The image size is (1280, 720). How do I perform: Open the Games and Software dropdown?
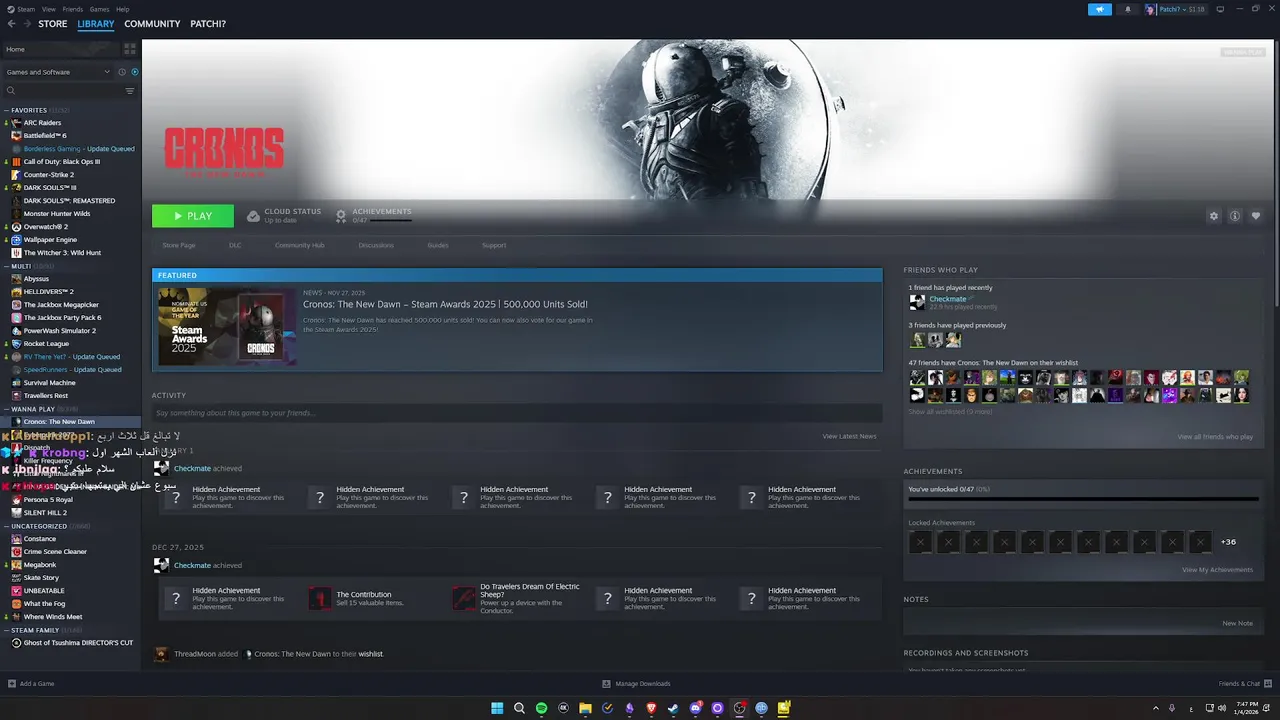(x=58, y=72)
